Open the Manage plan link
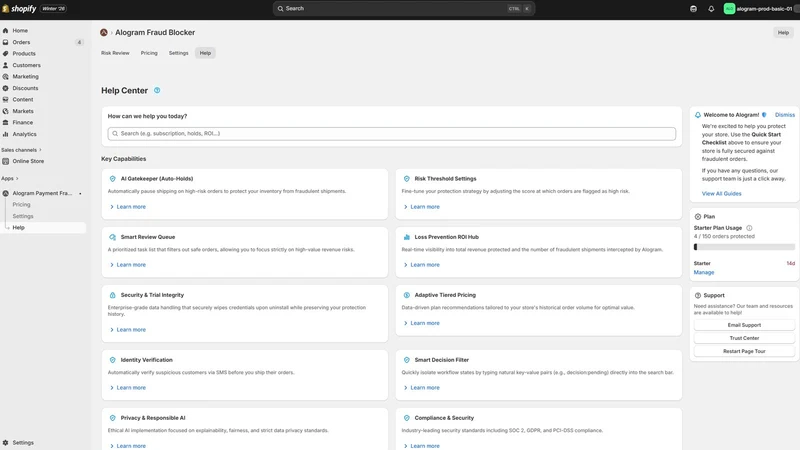 (704, 272)
